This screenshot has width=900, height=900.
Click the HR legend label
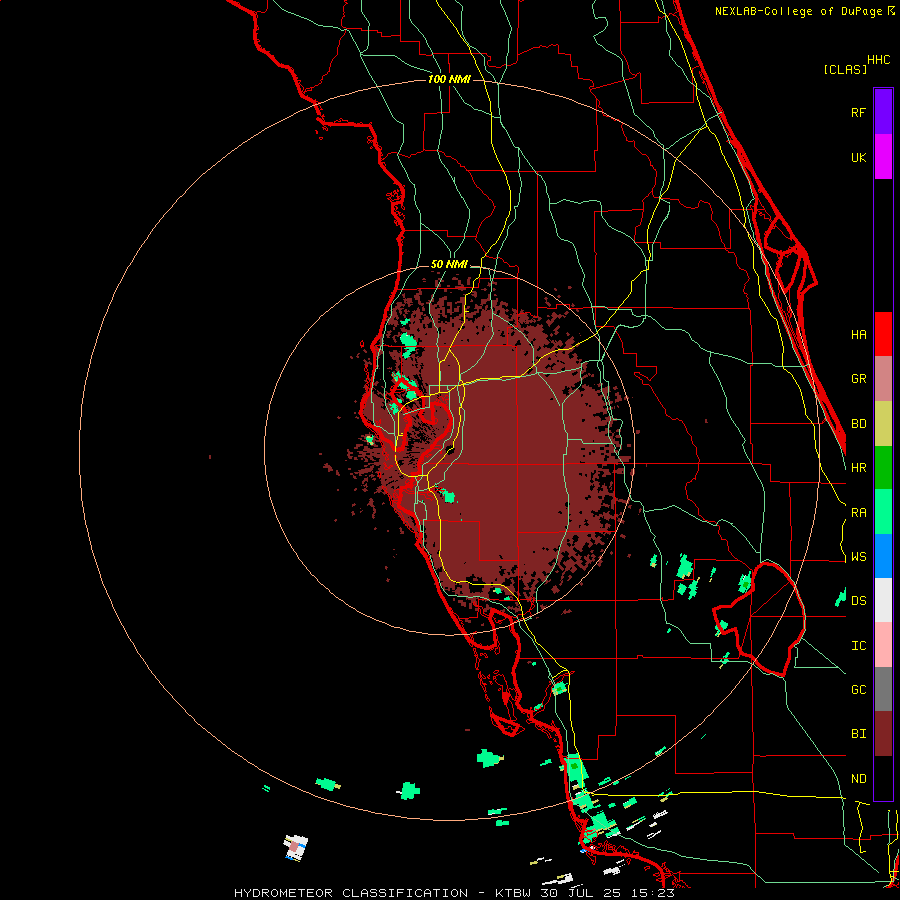[858, 468]
